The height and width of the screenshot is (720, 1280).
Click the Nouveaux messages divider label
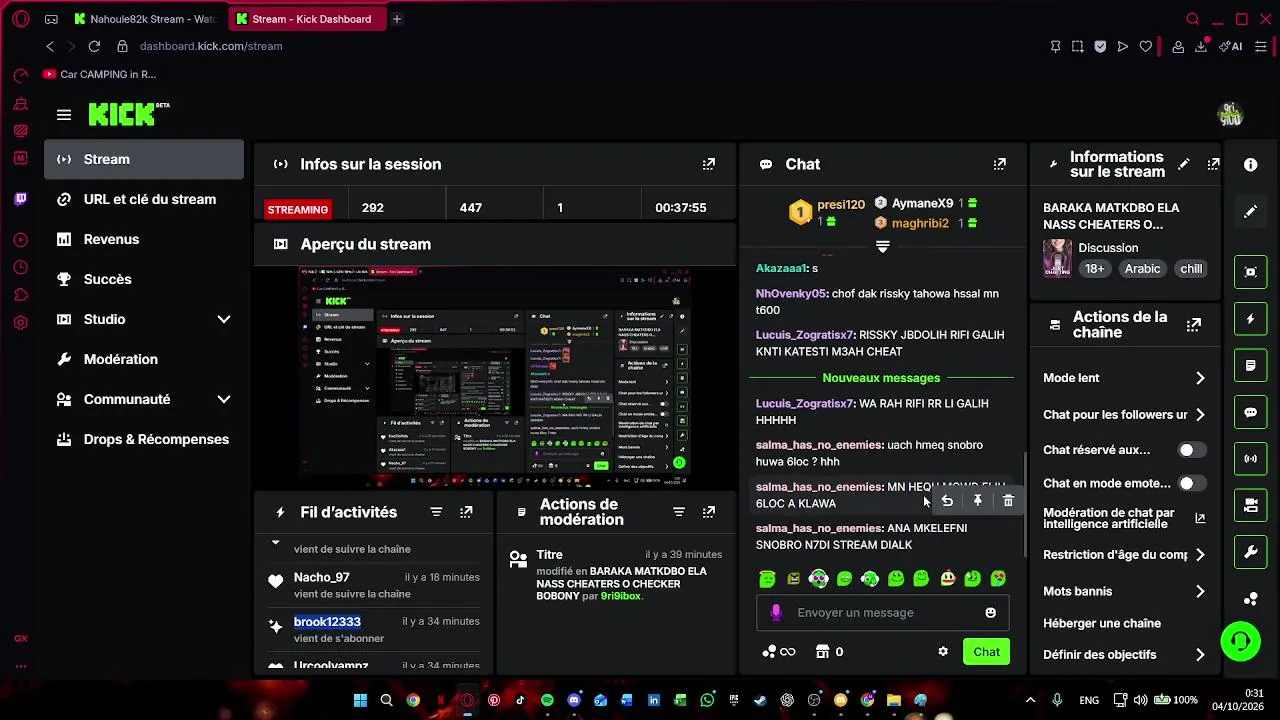click(x=881, y=378)
